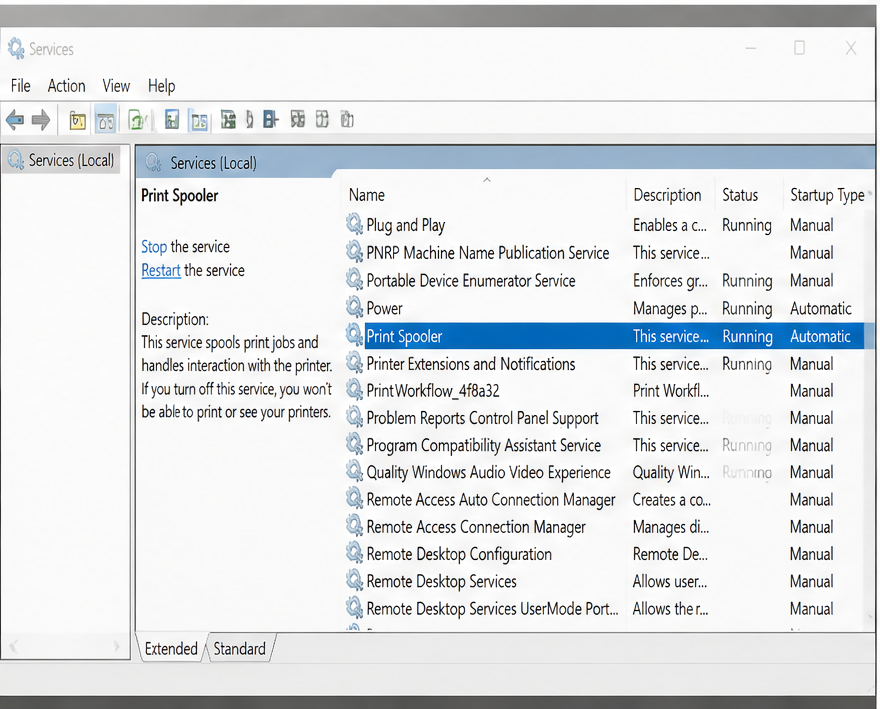The image size is (880, 709).
Task: Select Services (Local) in the console tree
Action: point(71,161)
